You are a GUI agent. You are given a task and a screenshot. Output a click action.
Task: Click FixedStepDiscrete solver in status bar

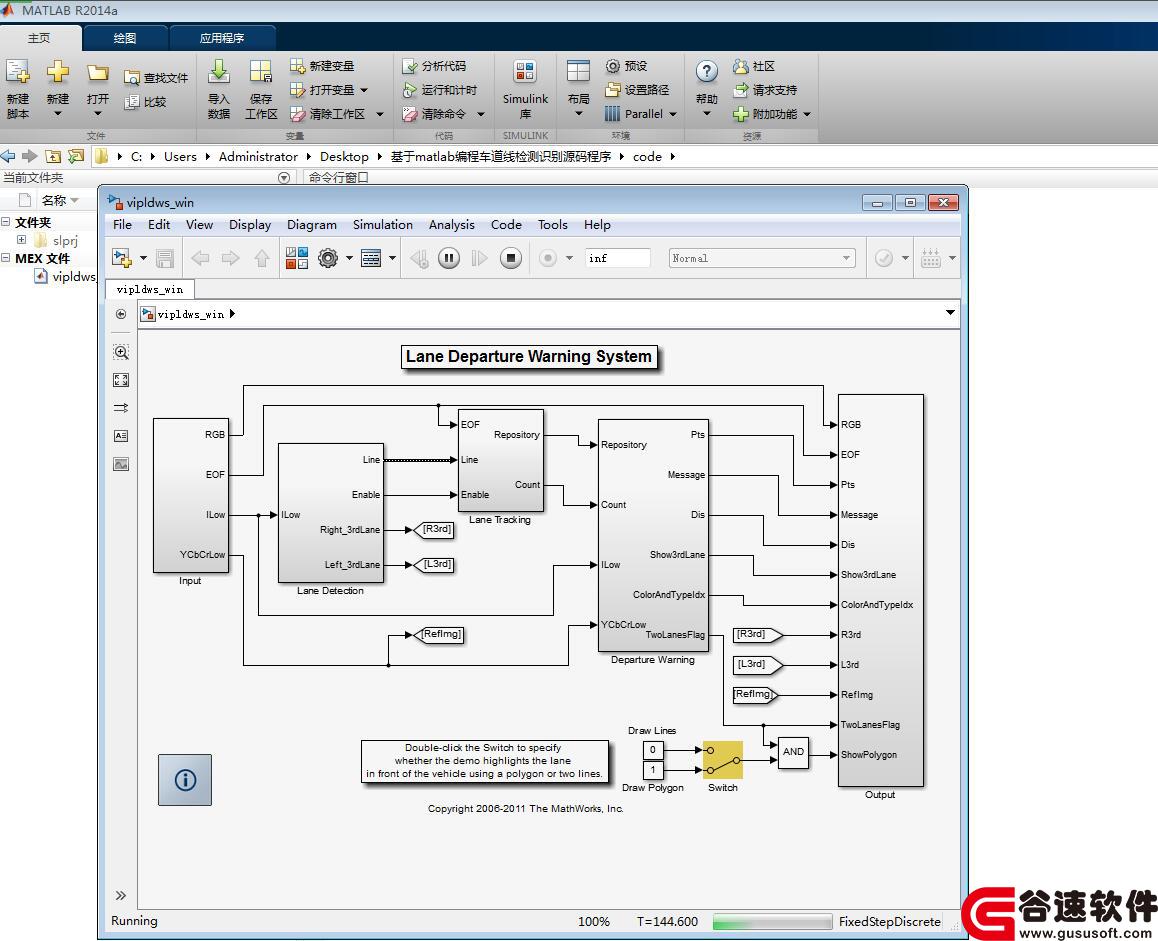point(890,921)
